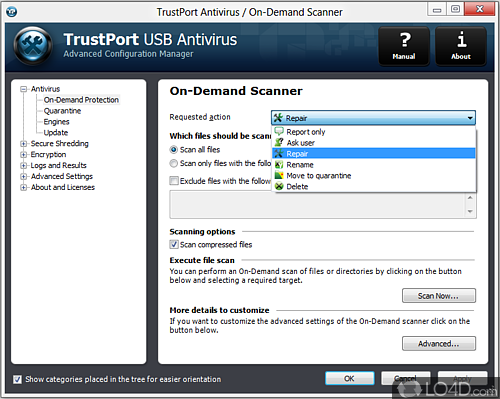This screenshot has width=500, height=399.
Task: Click the question mark icon beside Ask user
Action: point(279,142)
